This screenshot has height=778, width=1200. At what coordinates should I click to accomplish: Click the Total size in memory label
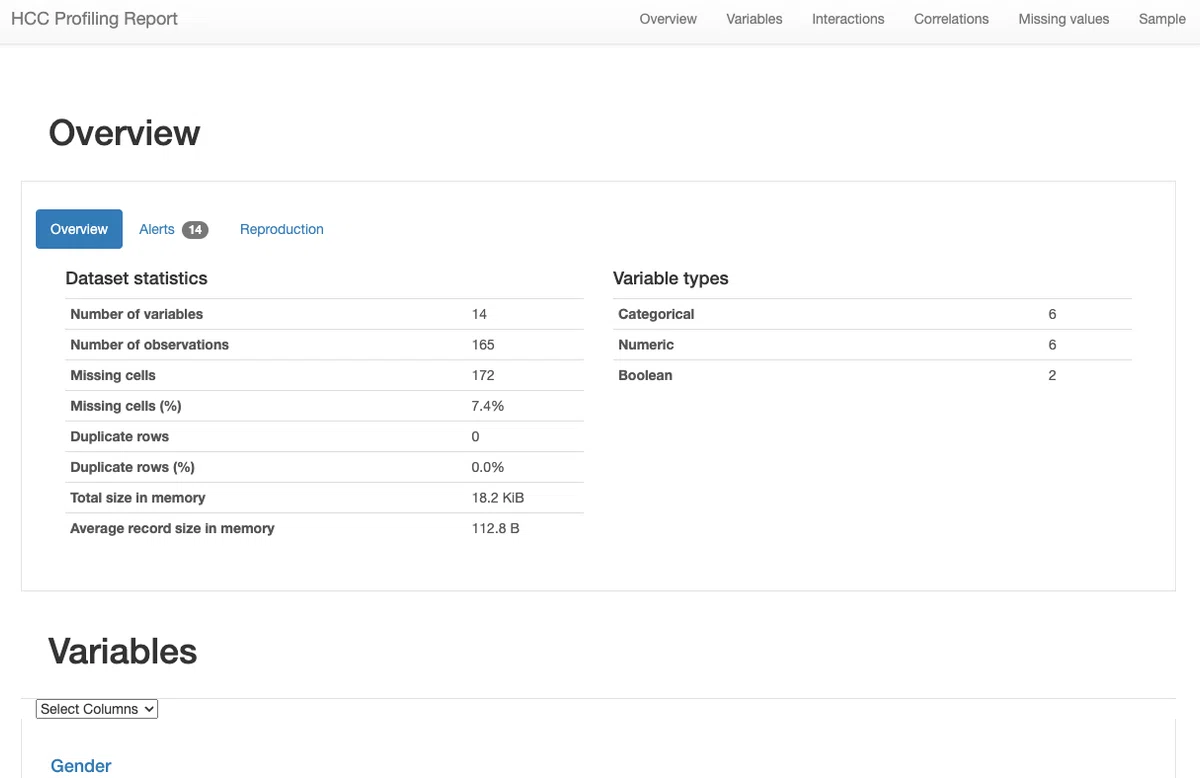click(137, 498)
